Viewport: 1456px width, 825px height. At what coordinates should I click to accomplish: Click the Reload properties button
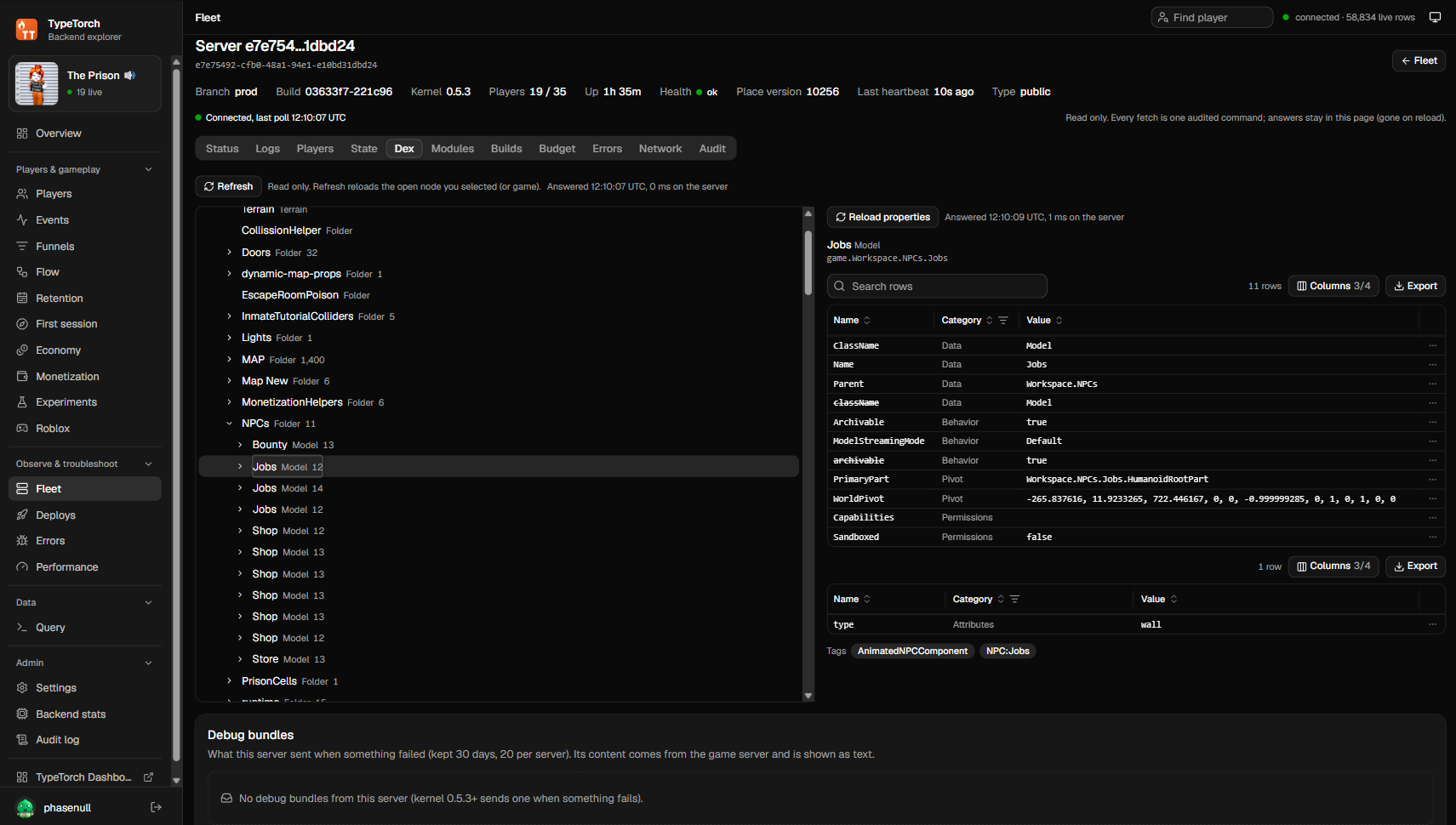point(882,217)
